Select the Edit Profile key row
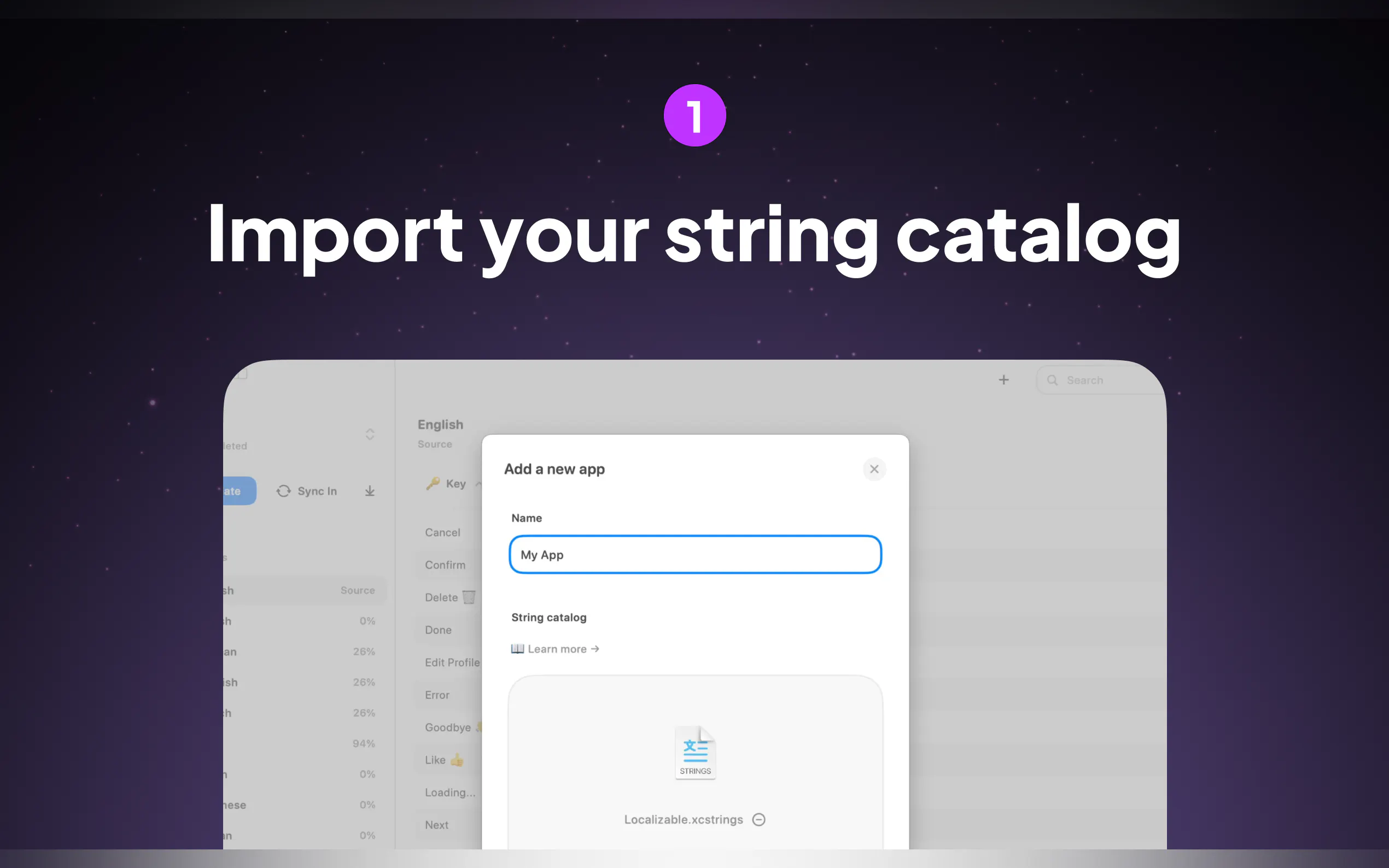 coord(448,662)
